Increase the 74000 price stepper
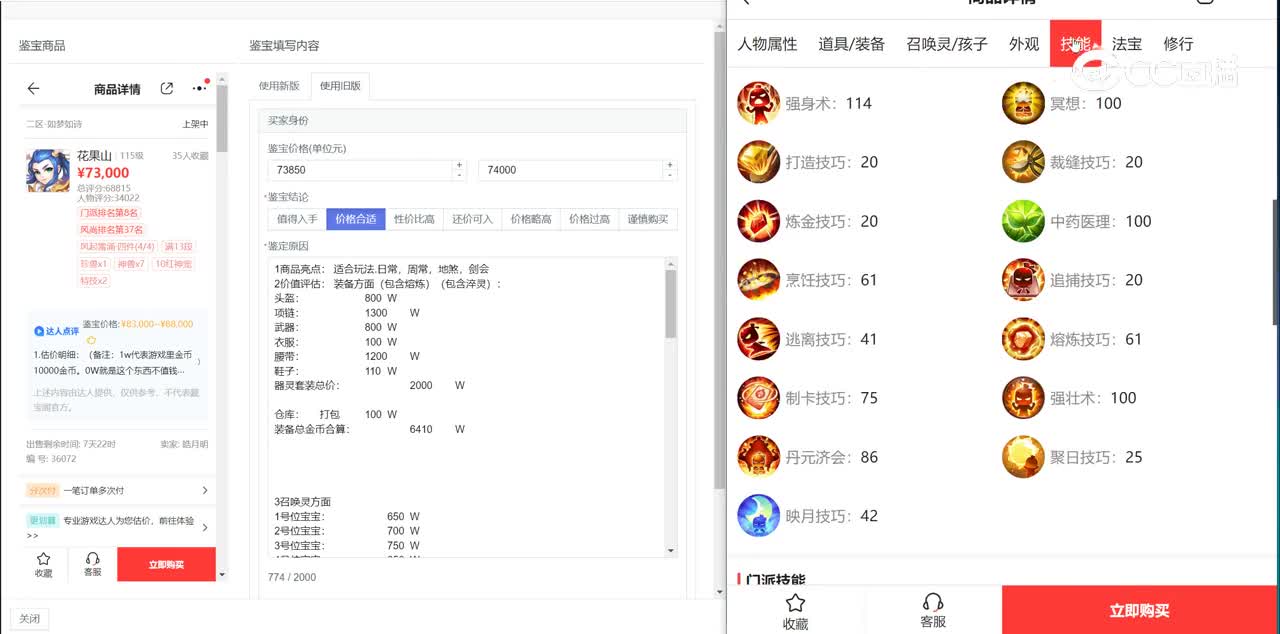The width and height of the screenshot is (1280, 634). tap(671, 165)
